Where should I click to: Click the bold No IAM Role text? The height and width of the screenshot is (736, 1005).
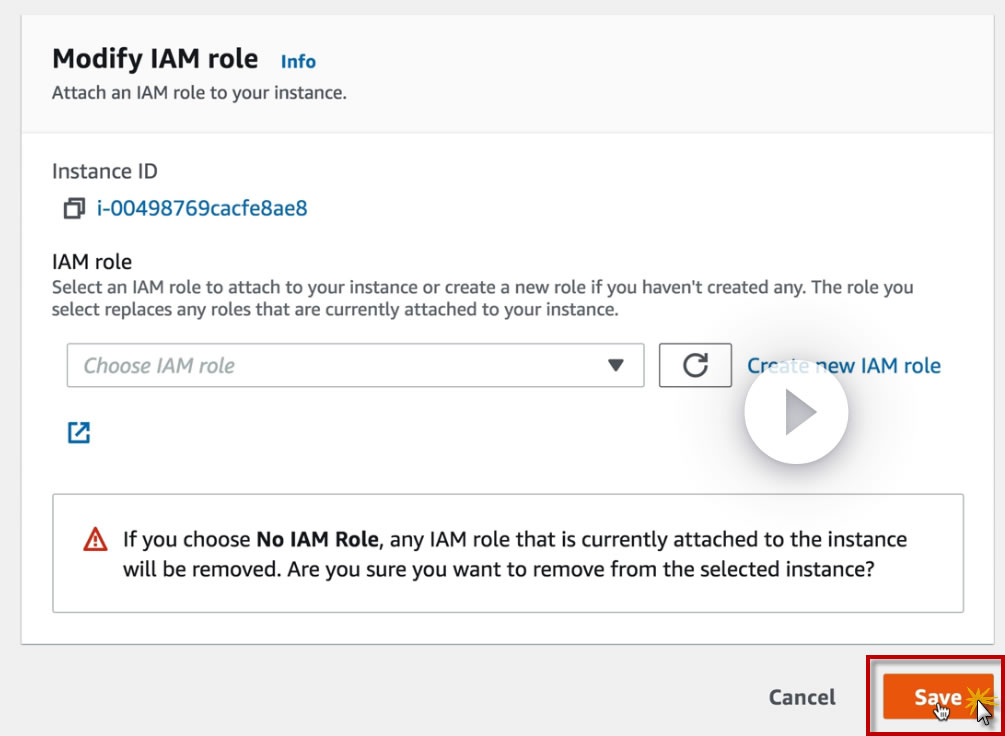pos(318,540)
